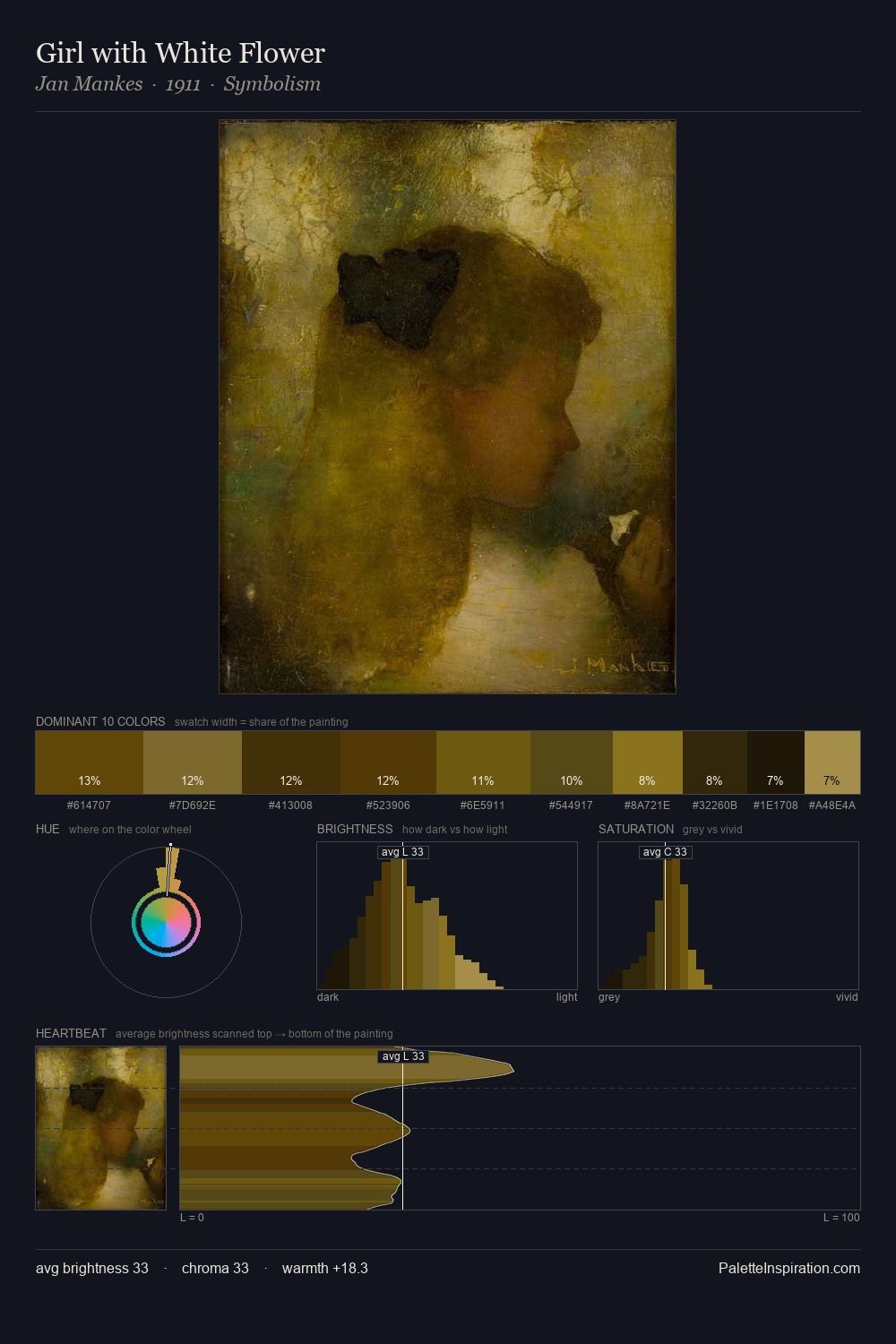Click the 'avg L 33' brightness histogram label
The height and width of the screenshot is (1344, 896).
coord(402,852)
